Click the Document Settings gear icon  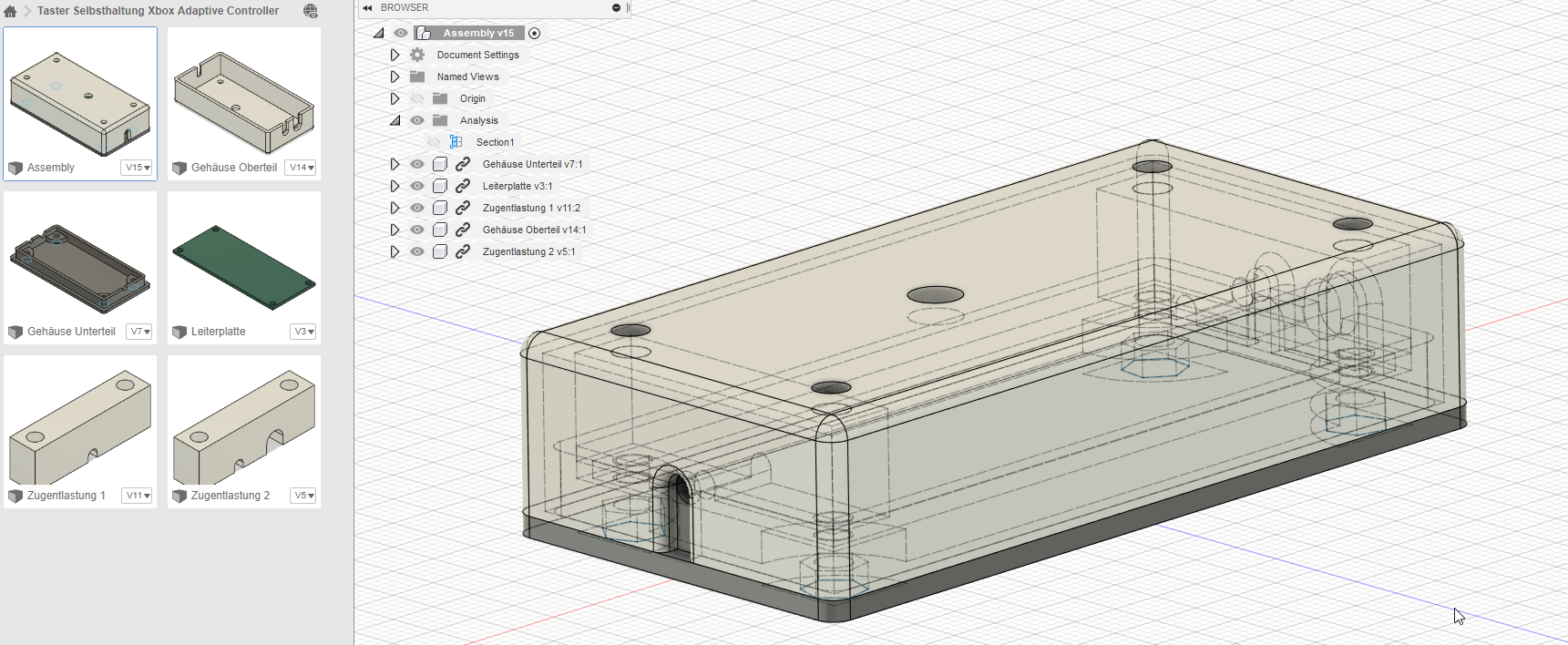417,55
